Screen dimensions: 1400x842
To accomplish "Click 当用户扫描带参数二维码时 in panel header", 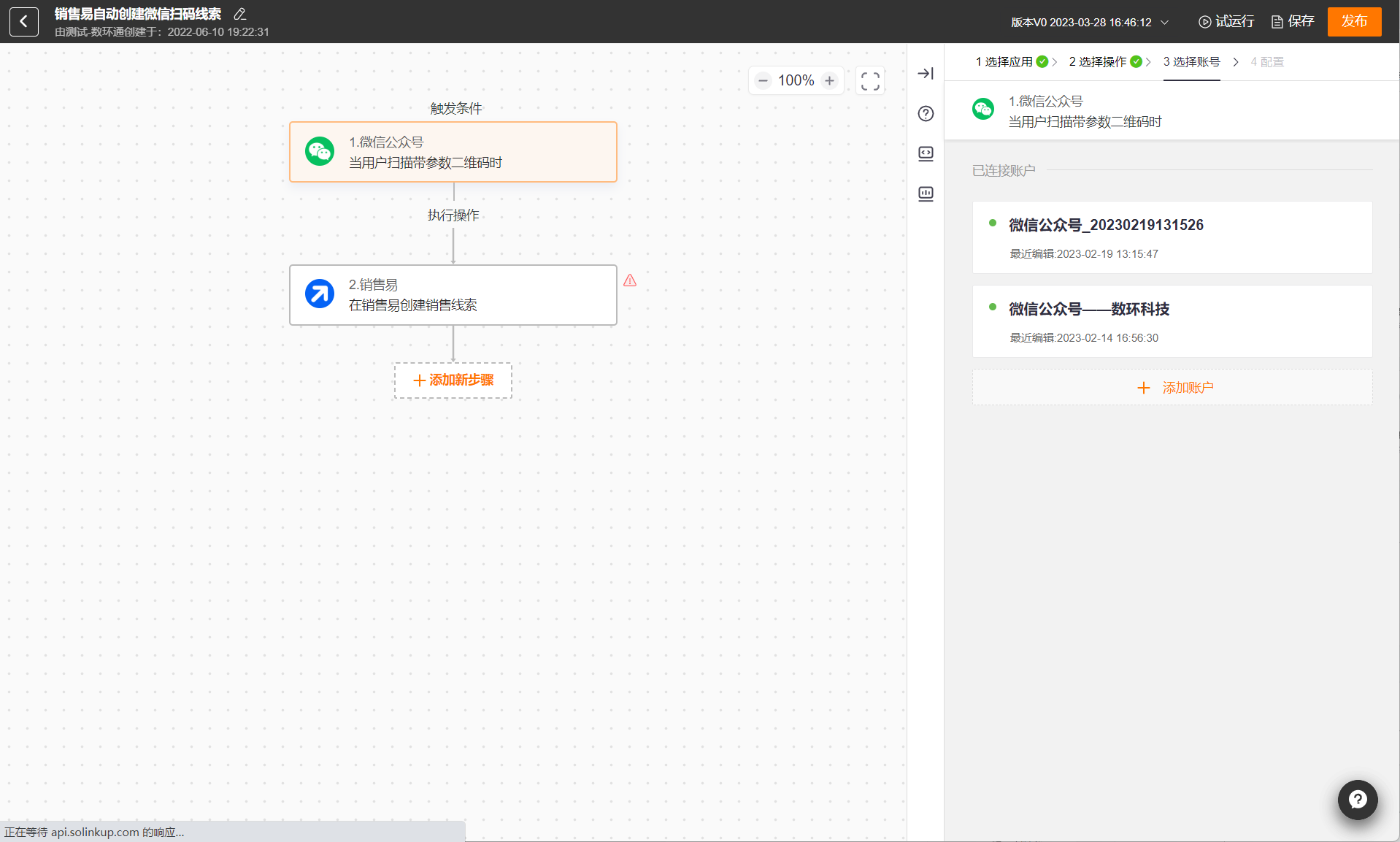I will click(x=1085, y=122).
